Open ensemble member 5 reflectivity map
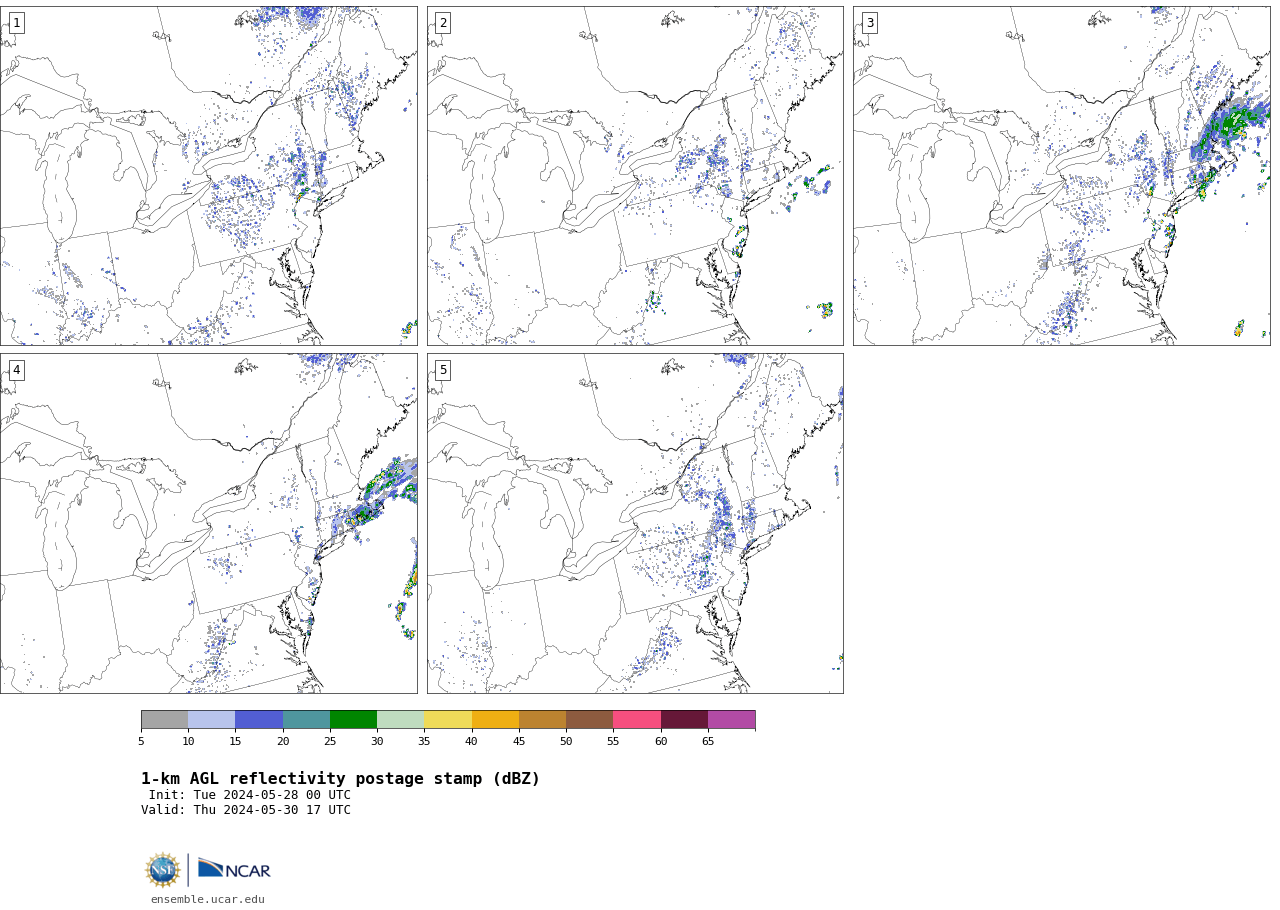This screenshot has height=910, width=1280. 635,523
